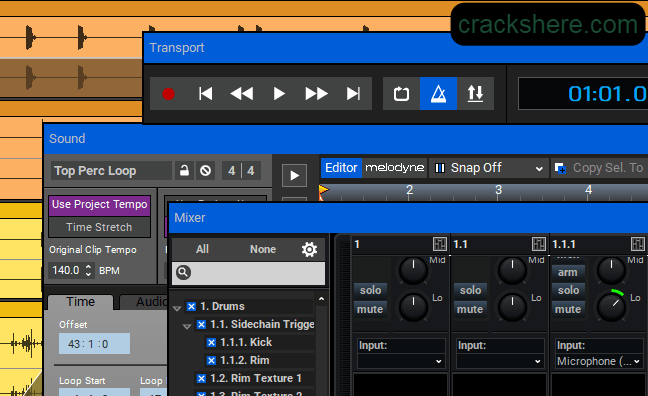
Task: Solo mixer channel 1
Action: click(x=370, y=290)
